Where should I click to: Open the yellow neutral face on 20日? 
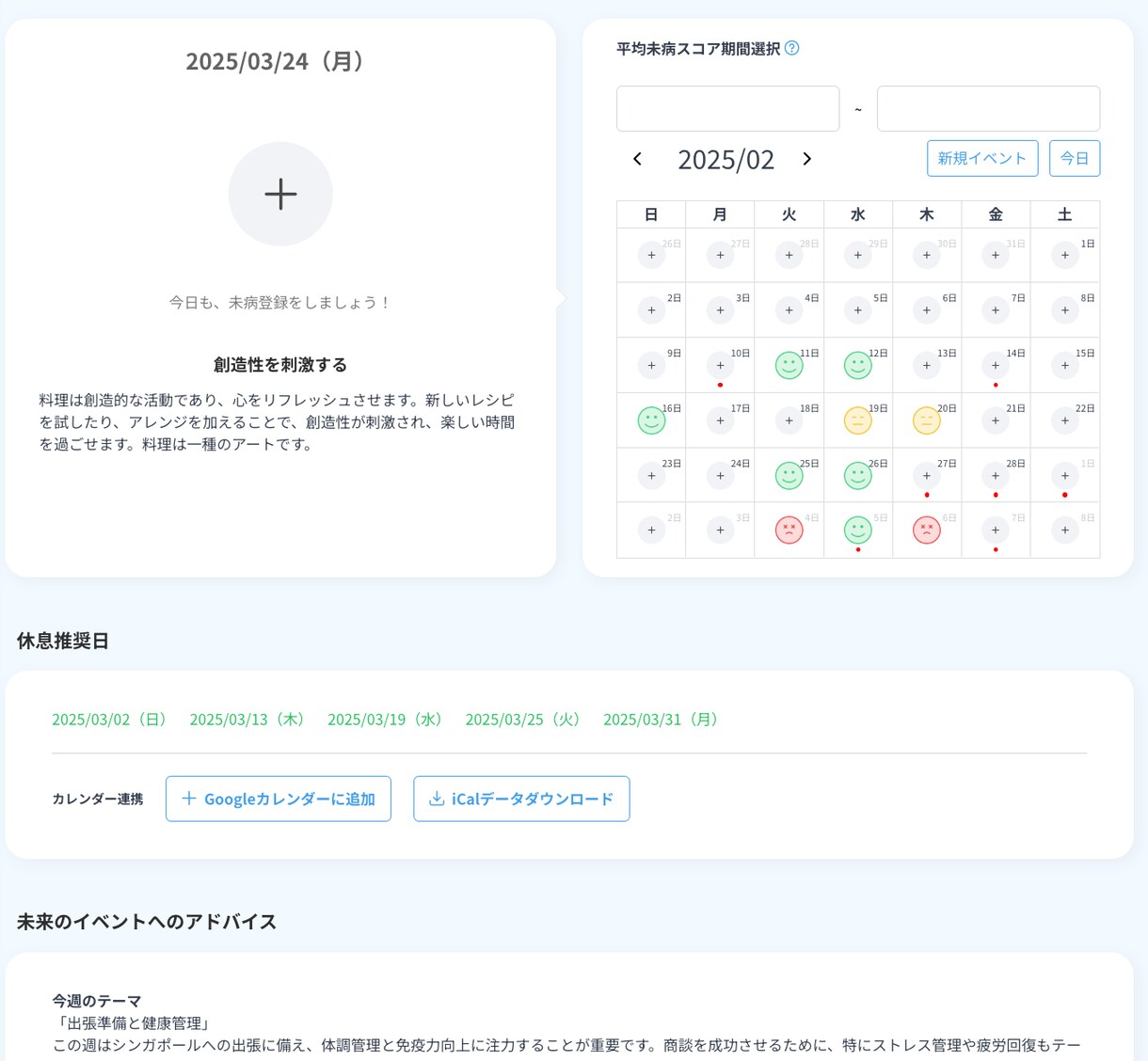[x=927, y=420]
